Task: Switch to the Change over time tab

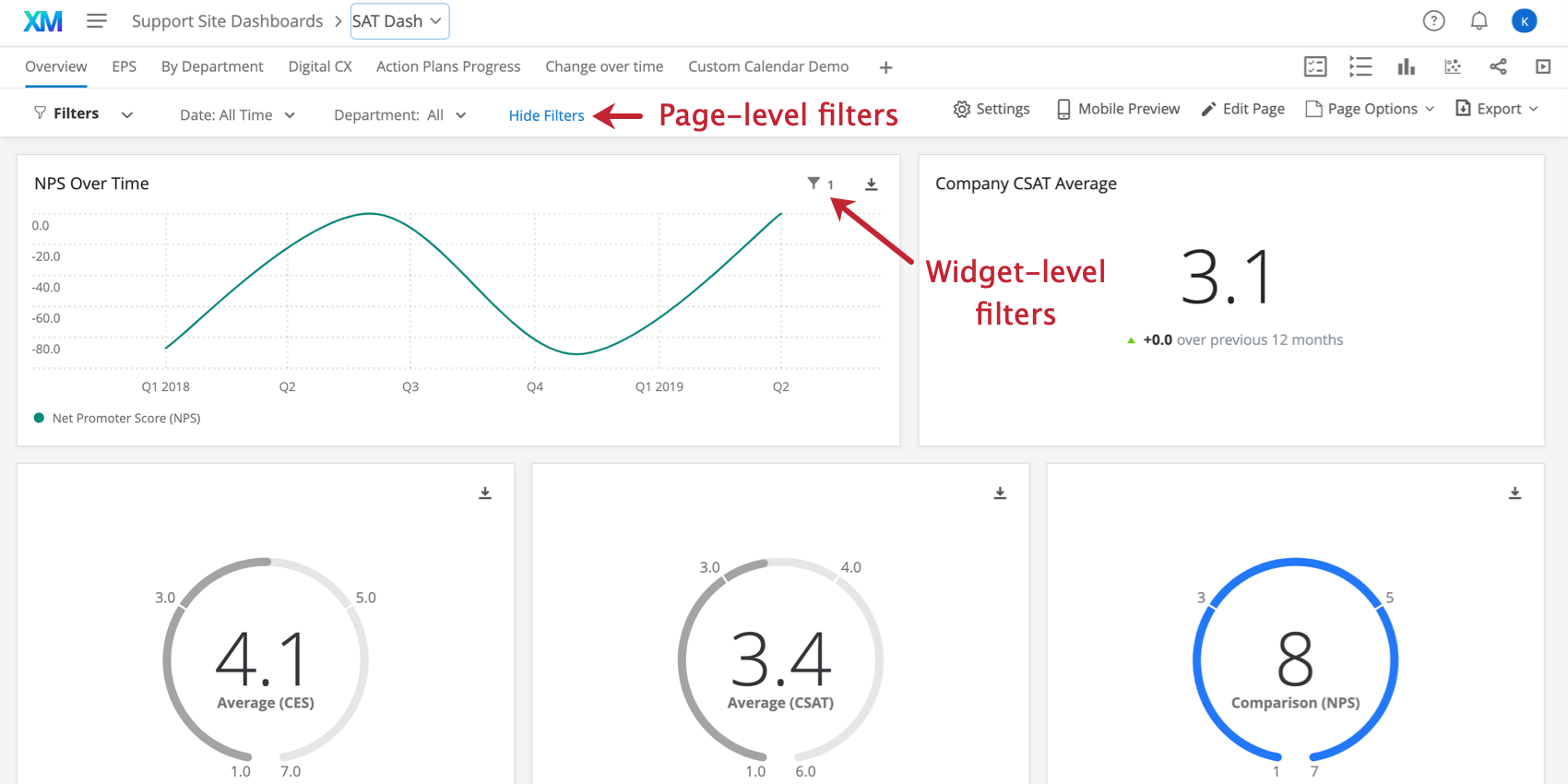Action: [604, 66]
